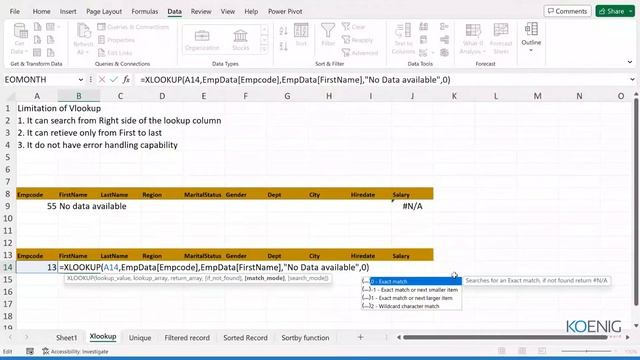This screenshot has height=360, width=640.
Task: Click XLOOKUP in the function tooltip
Action: point(78,278)
